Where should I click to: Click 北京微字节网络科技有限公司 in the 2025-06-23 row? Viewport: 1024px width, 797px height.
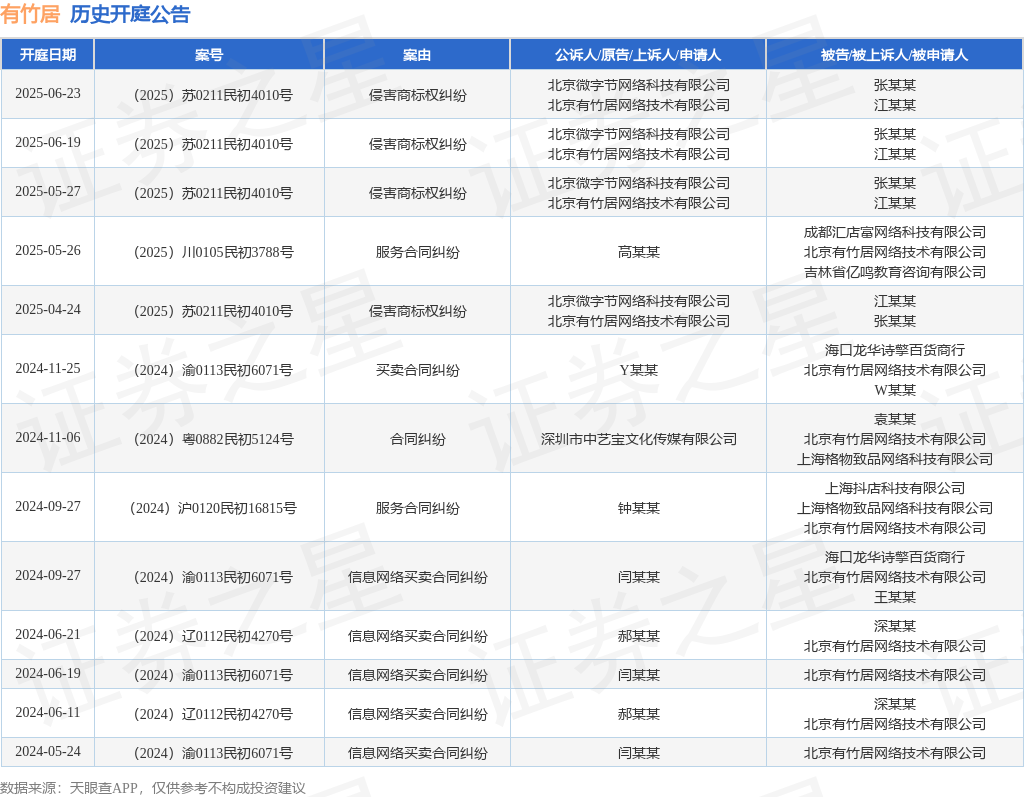[639, 85]
